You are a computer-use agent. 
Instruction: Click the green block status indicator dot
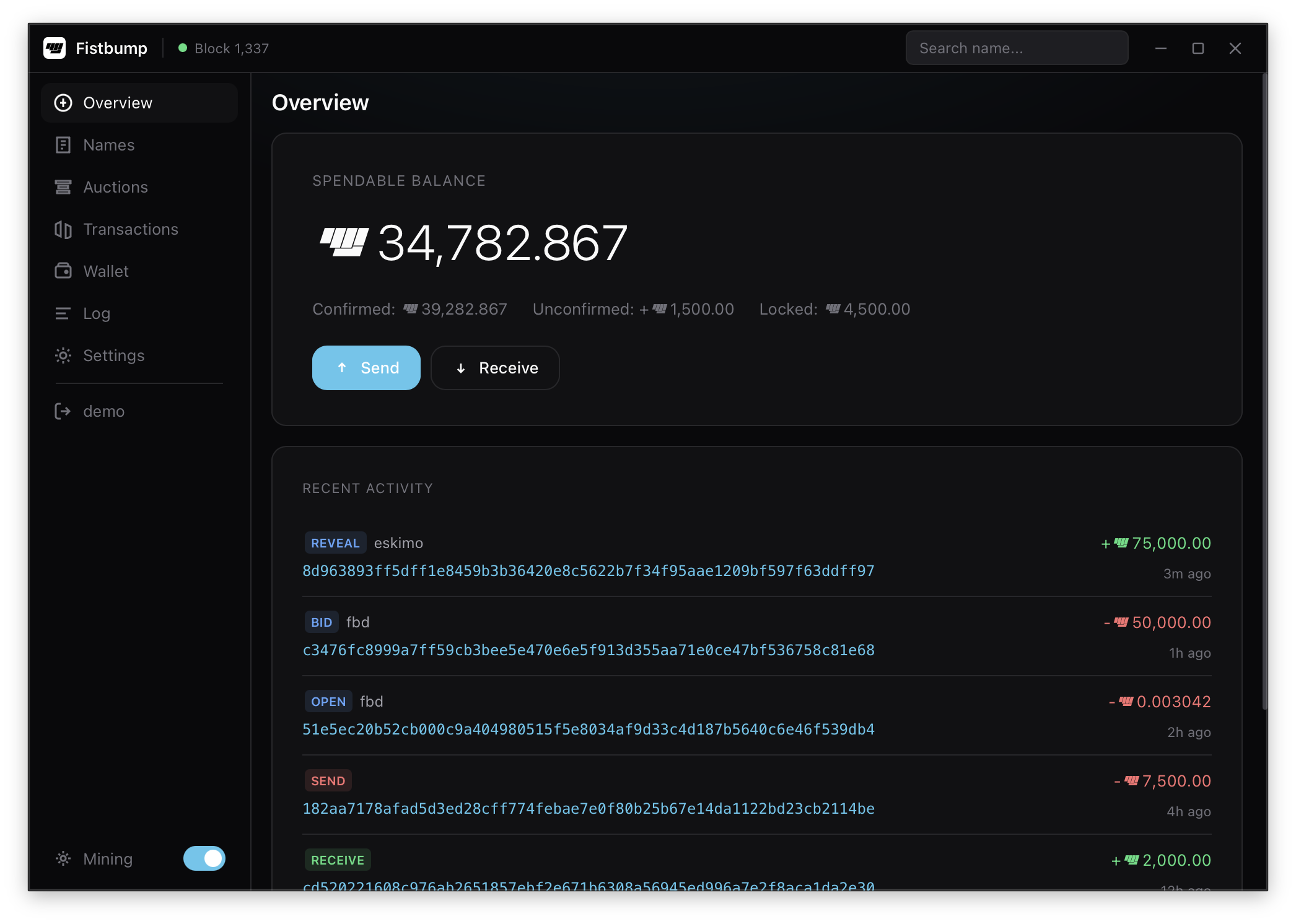point(182,48)
